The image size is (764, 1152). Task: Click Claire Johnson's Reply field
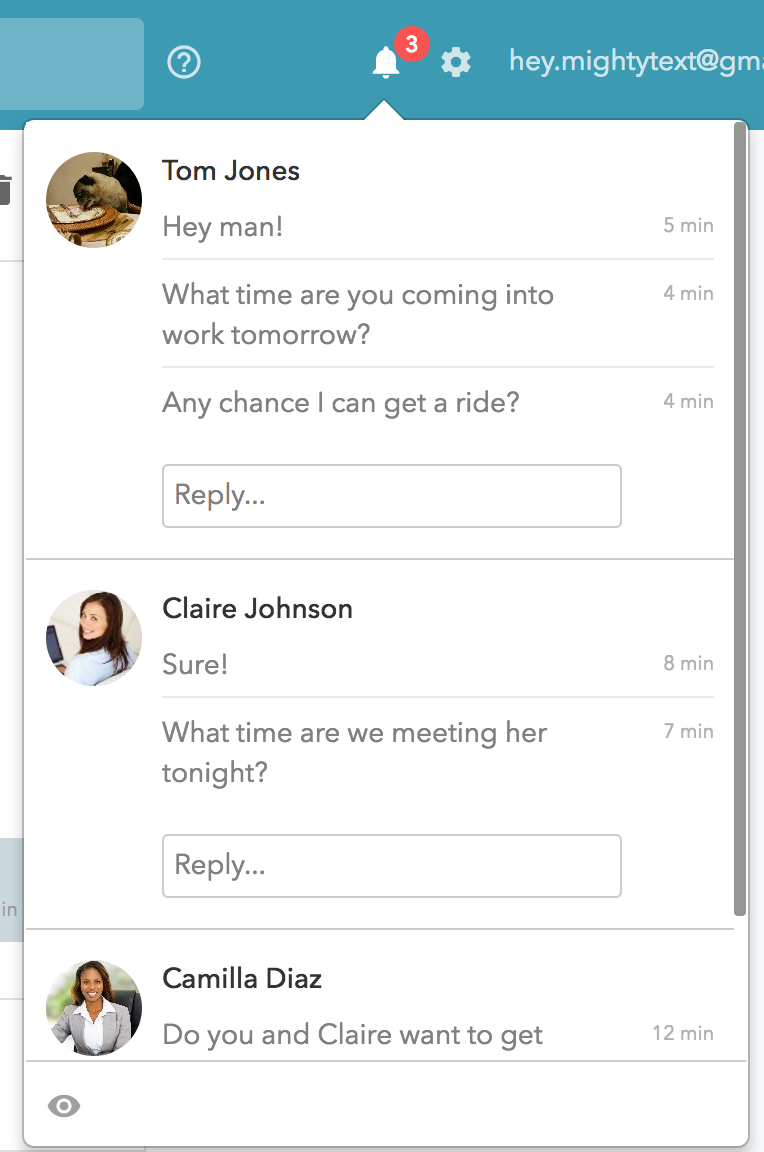[391, 865]
